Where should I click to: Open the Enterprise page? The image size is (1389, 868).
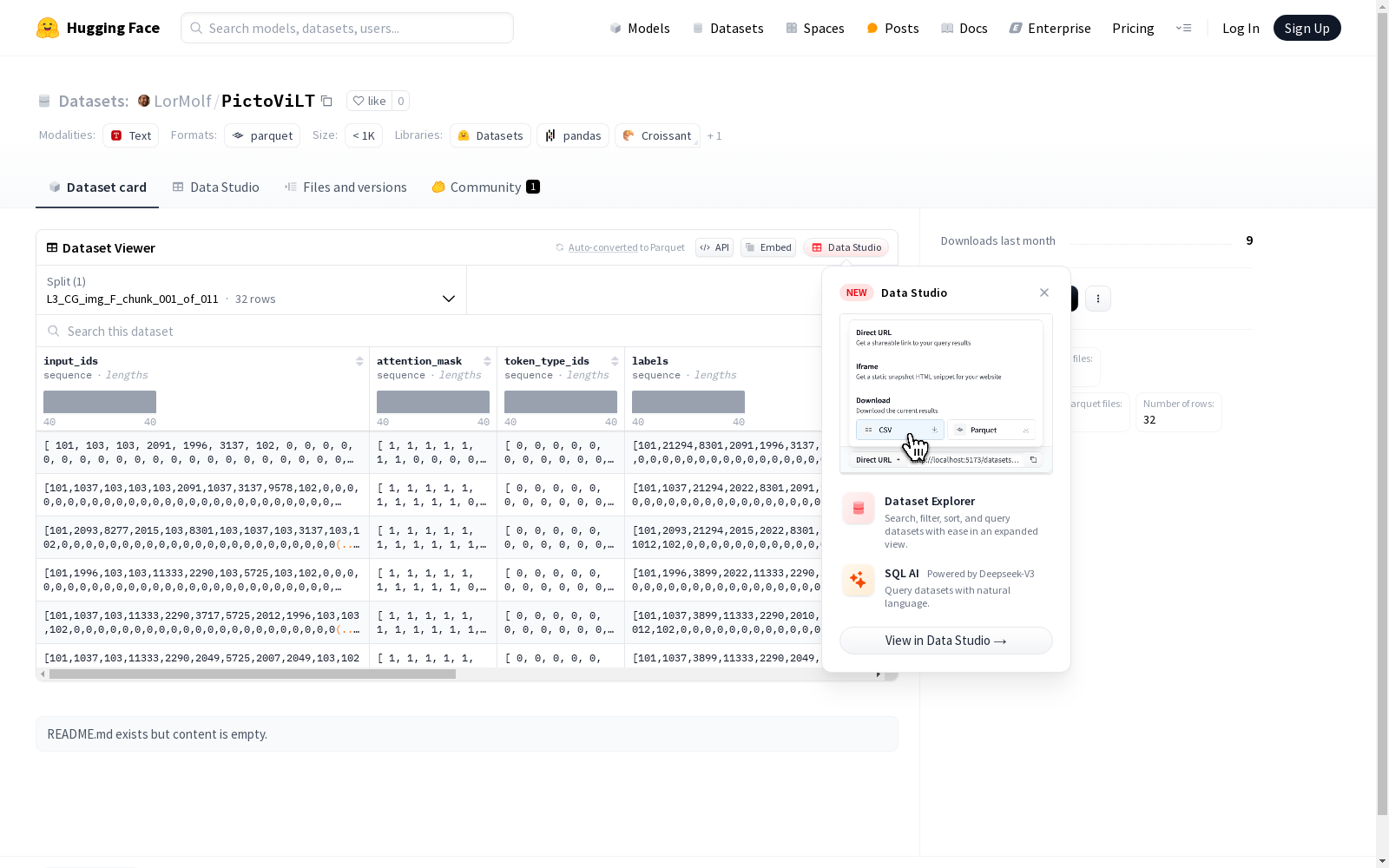click(x=1050, y=28)
